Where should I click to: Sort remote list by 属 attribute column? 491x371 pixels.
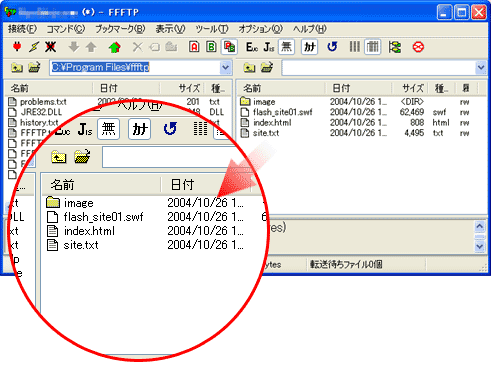pyautogui.click(x=466, y=88)
